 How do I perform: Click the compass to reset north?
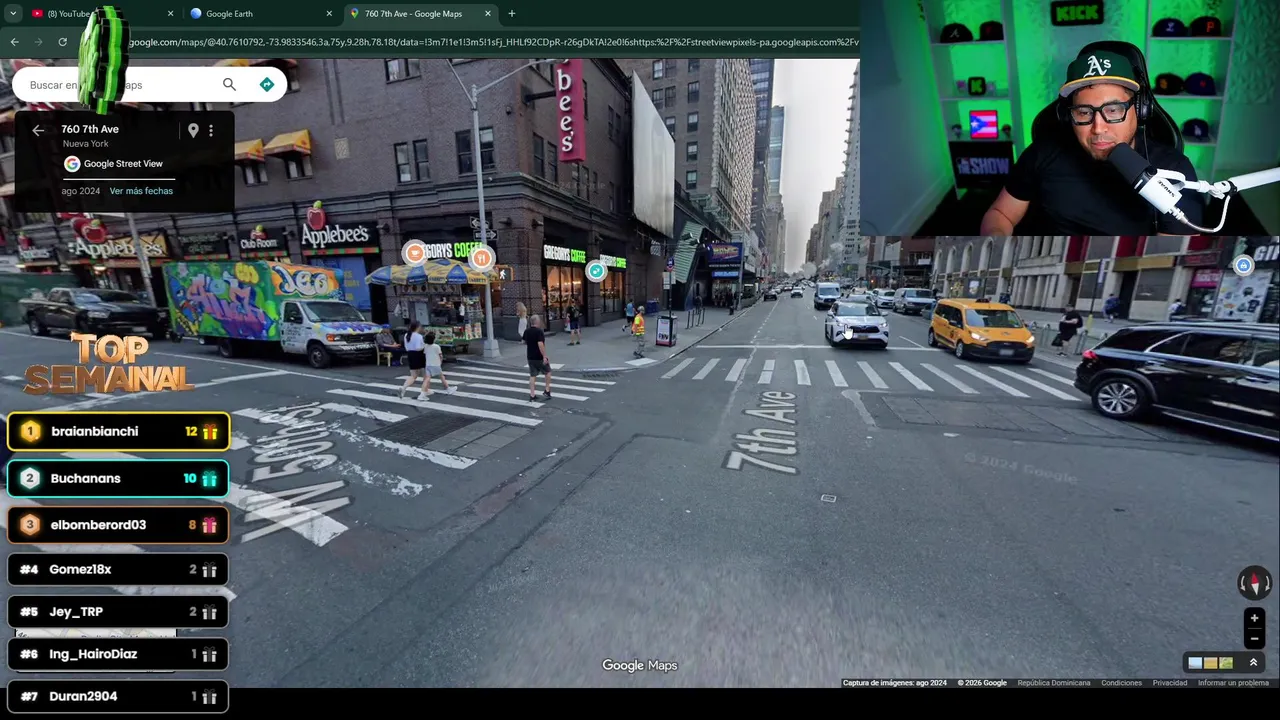click(x=1254, y=582)
